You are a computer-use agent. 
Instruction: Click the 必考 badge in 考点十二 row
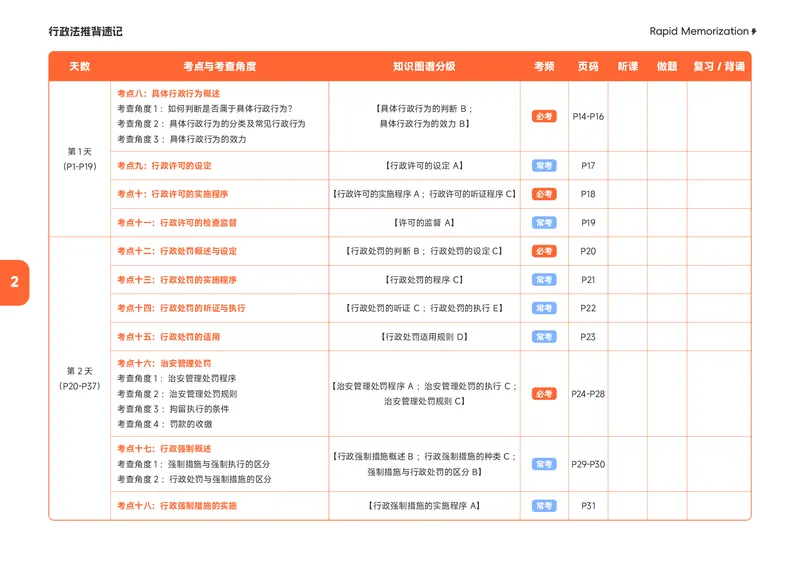[x=544, y=251]
